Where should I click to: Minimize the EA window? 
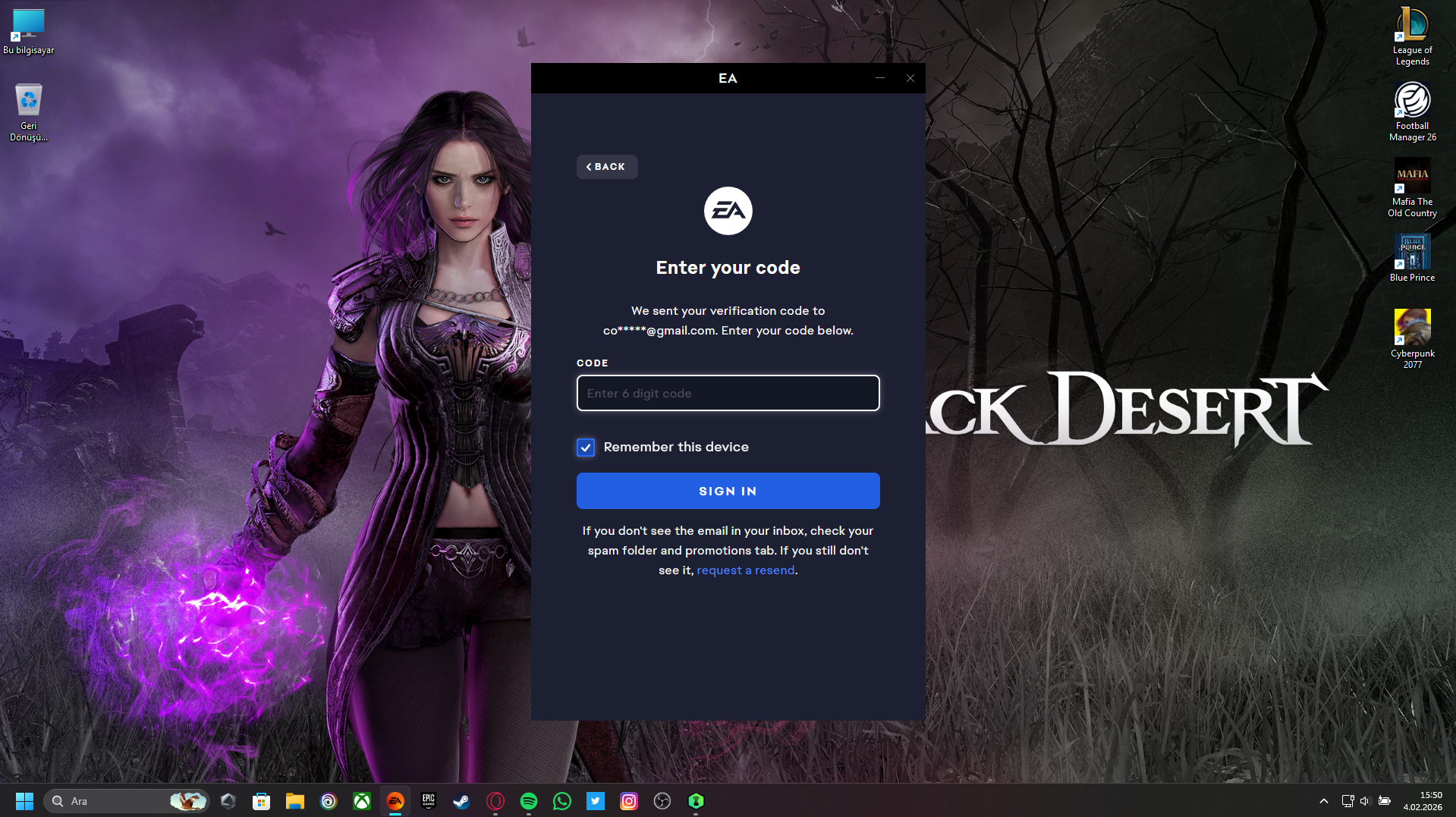pyautogui.click(x=880, y=78)
